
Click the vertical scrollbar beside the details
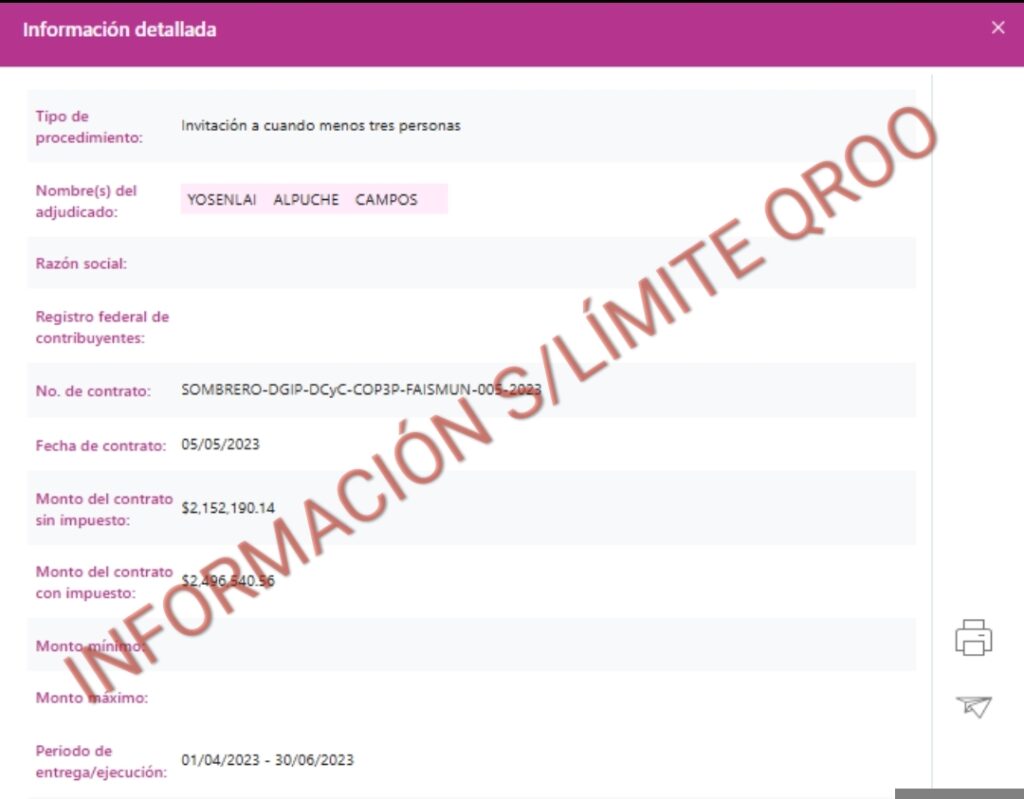pos(932,400)
